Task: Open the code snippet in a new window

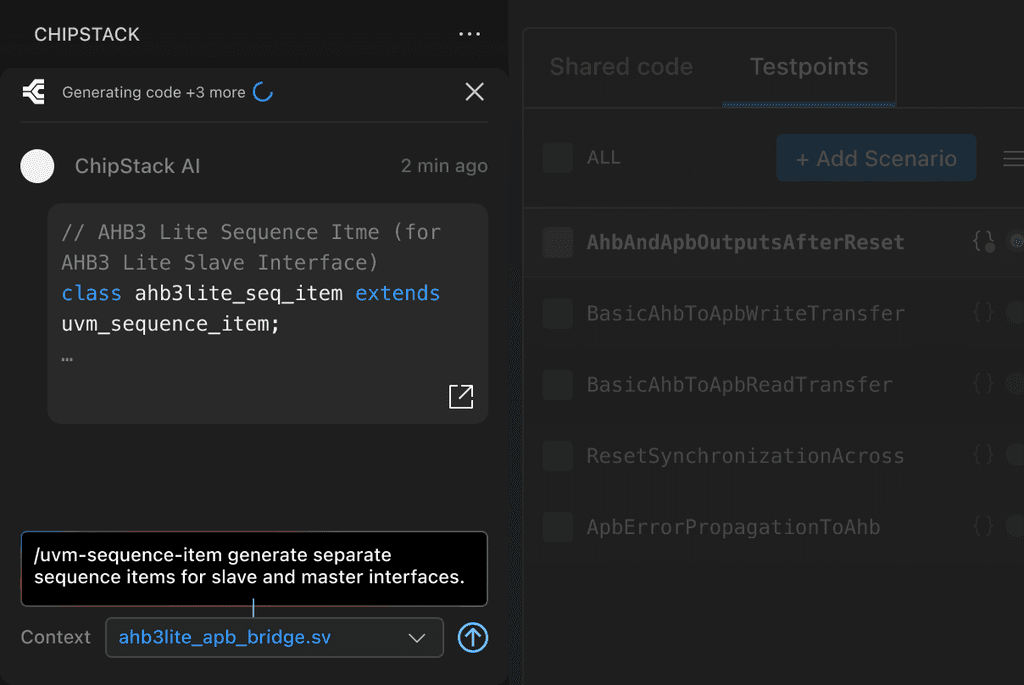Action: coord(461,396)
